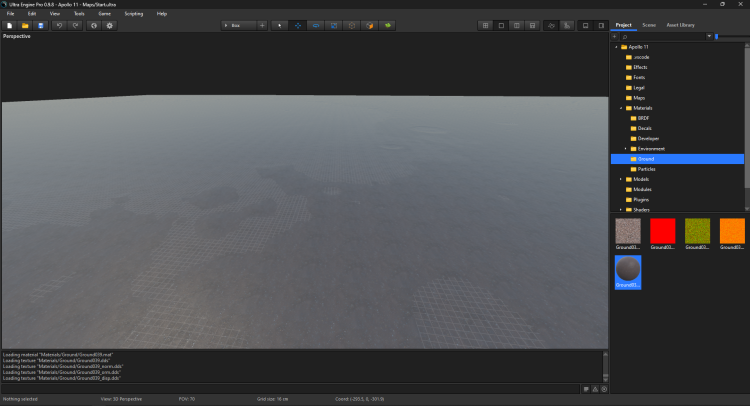
Task: Expand the Environment folder
Action: point(626,148)
